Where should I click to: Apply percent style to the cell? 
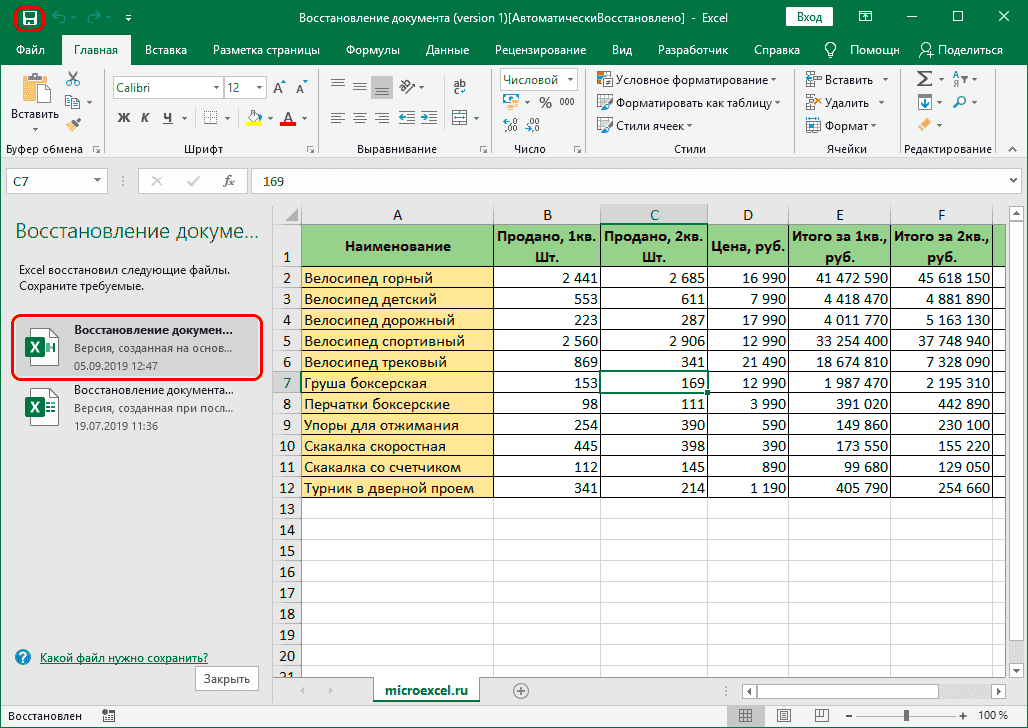545,102
